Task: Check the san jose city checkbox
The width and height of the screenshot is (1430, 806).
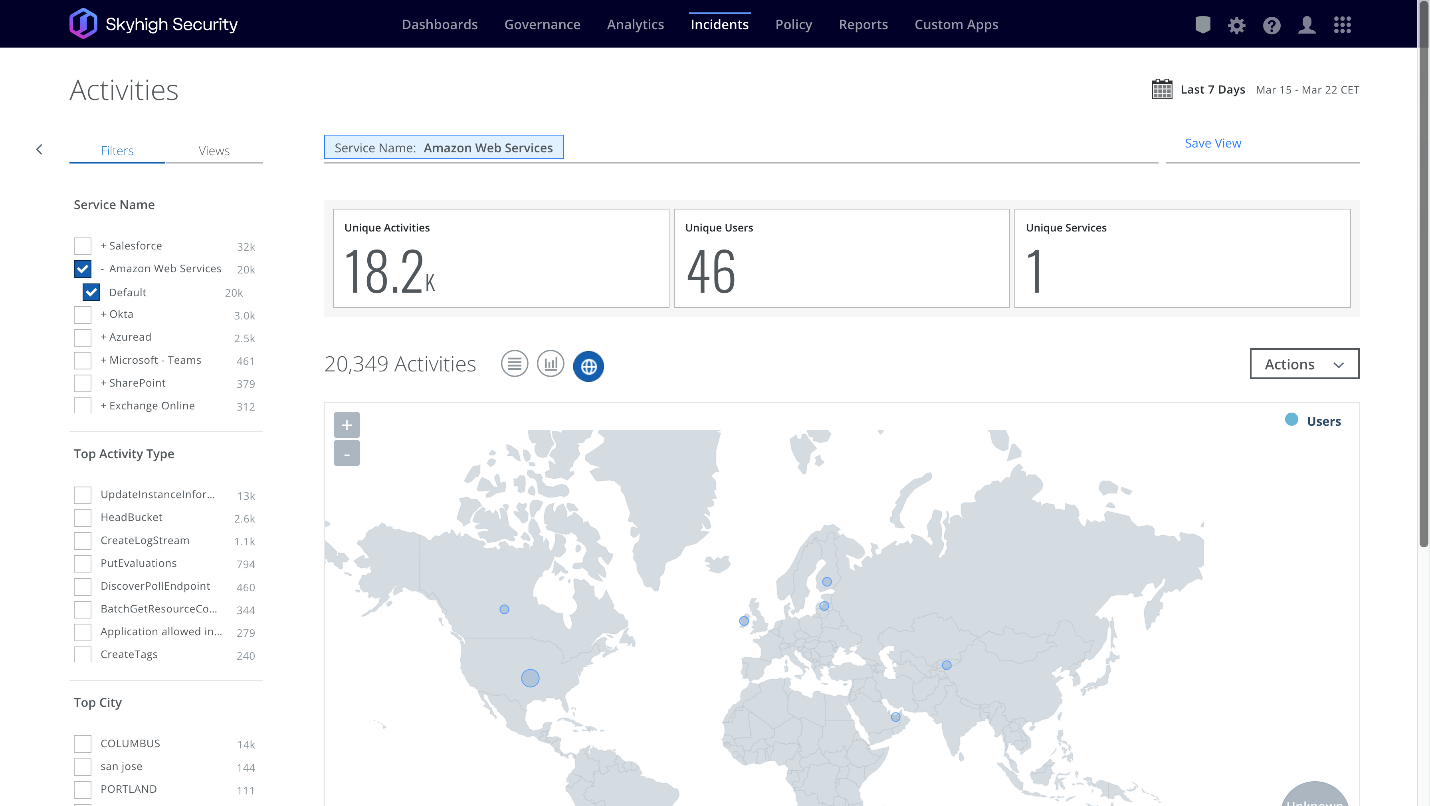Action: [x=83, y=767]
